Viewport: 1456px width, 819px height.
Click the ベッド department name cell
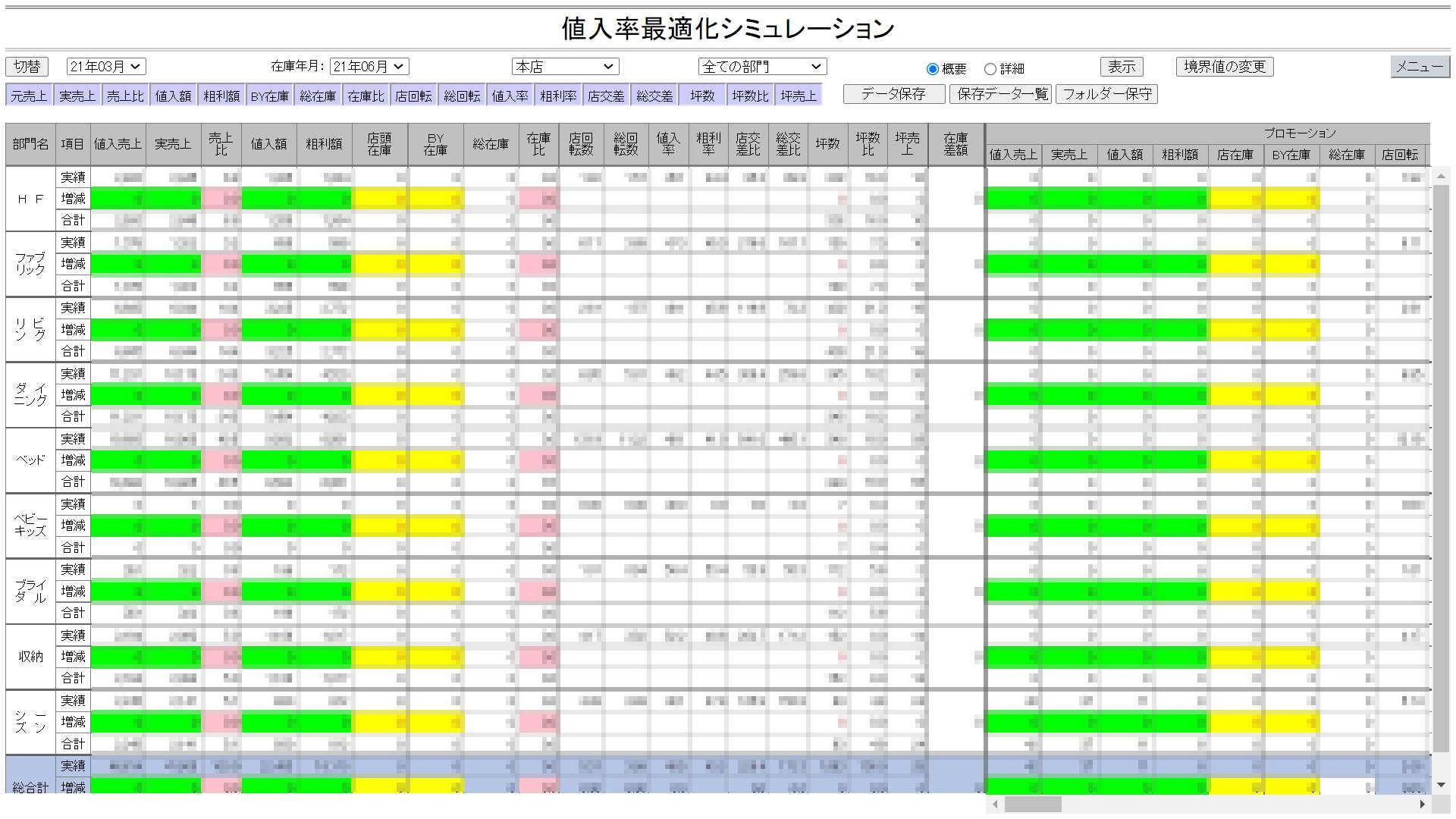[30, 460]
